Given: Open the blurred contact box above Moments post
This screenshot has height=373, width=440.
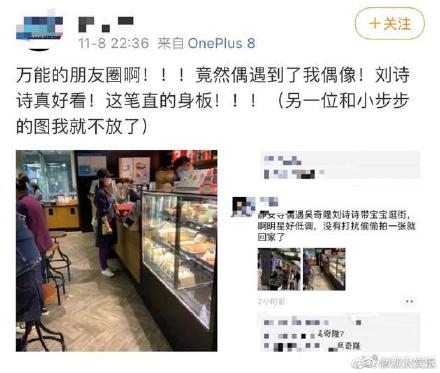Looking at the screenshot, I should point(340,165).
